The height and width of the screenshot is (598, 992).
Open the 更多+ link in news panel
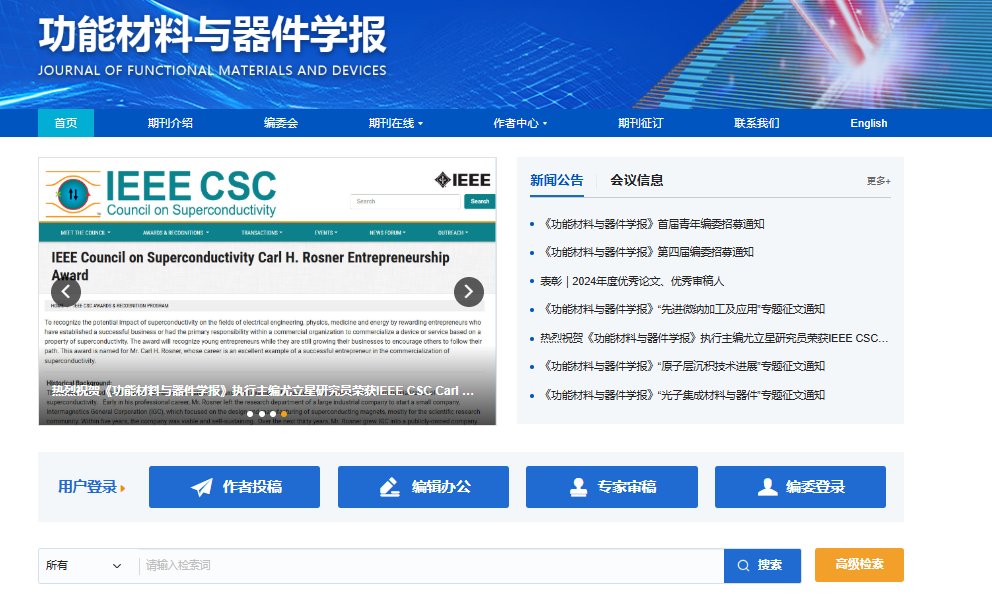[878, 181]
